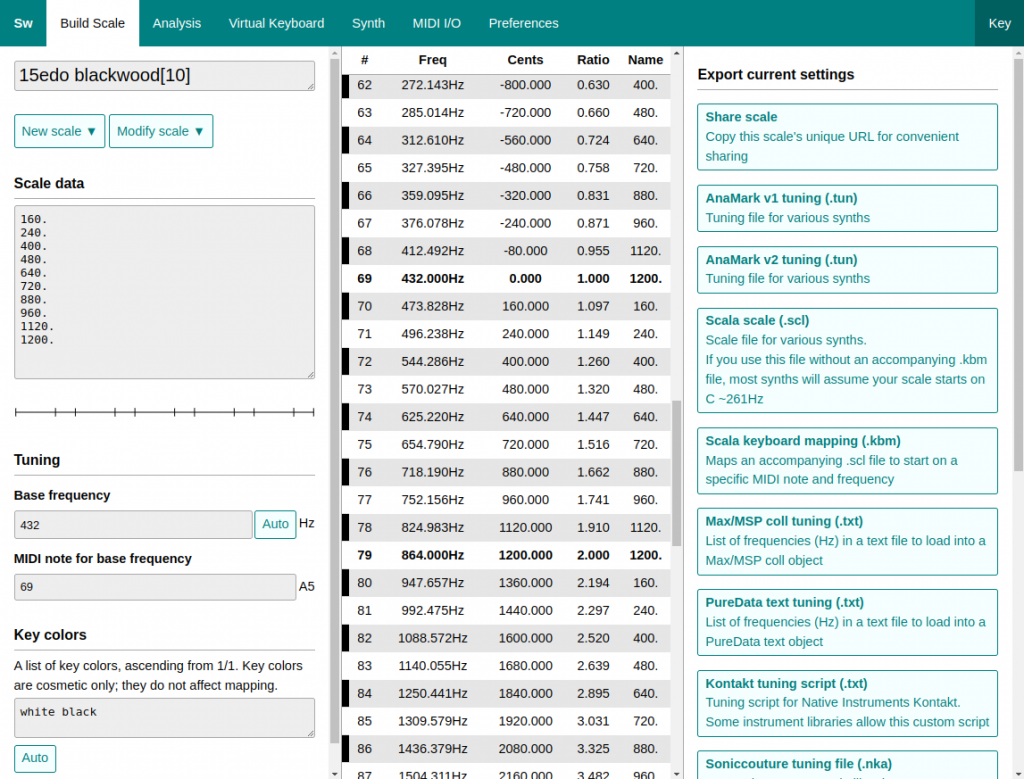Click the 496.238Hz frequency cell
This screenshot has height=779, width=1024.
432,334
